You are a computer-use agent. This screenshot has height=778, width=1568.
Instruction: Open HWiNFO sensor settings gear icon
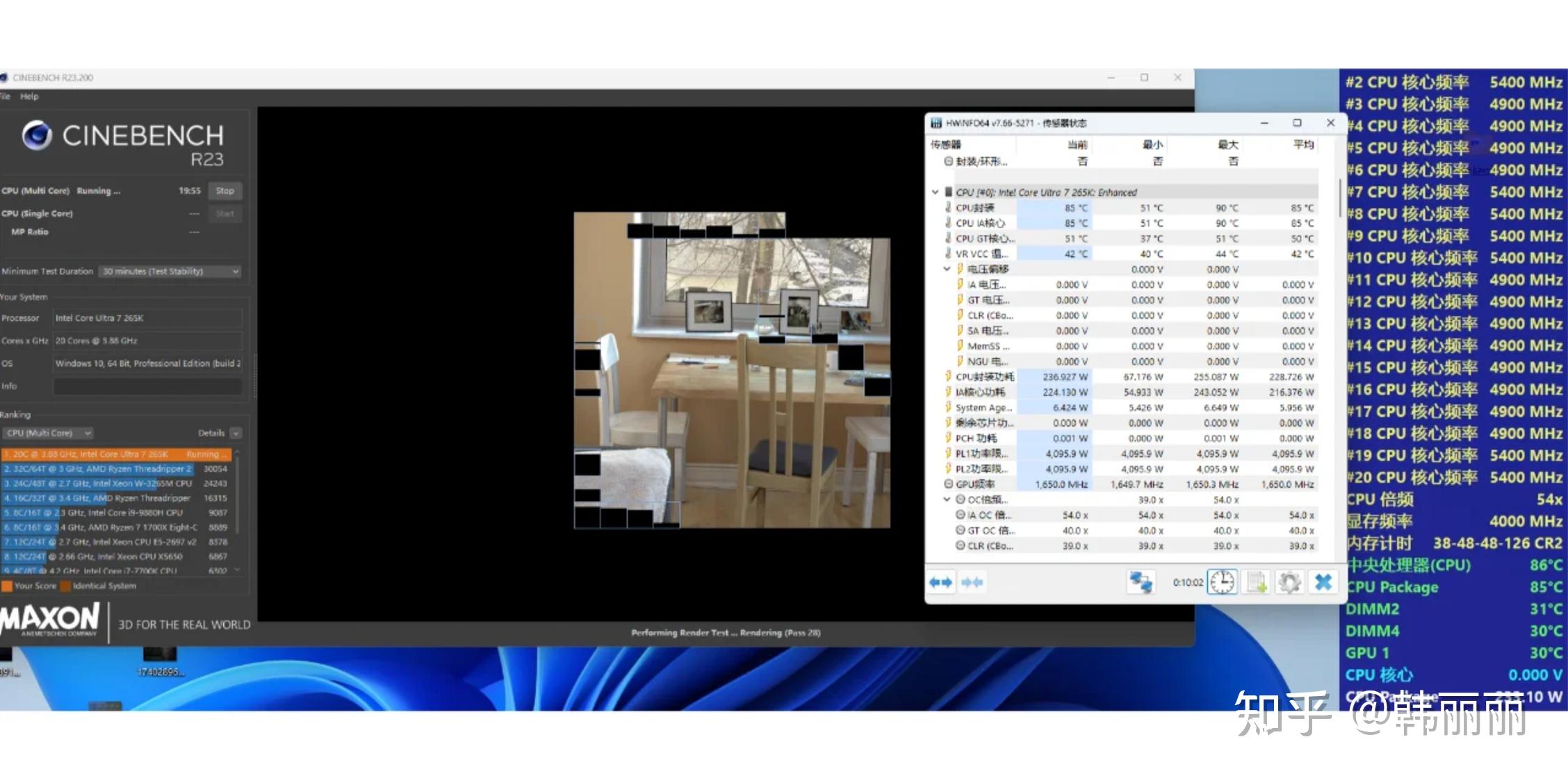click(x=1289, y=582)
